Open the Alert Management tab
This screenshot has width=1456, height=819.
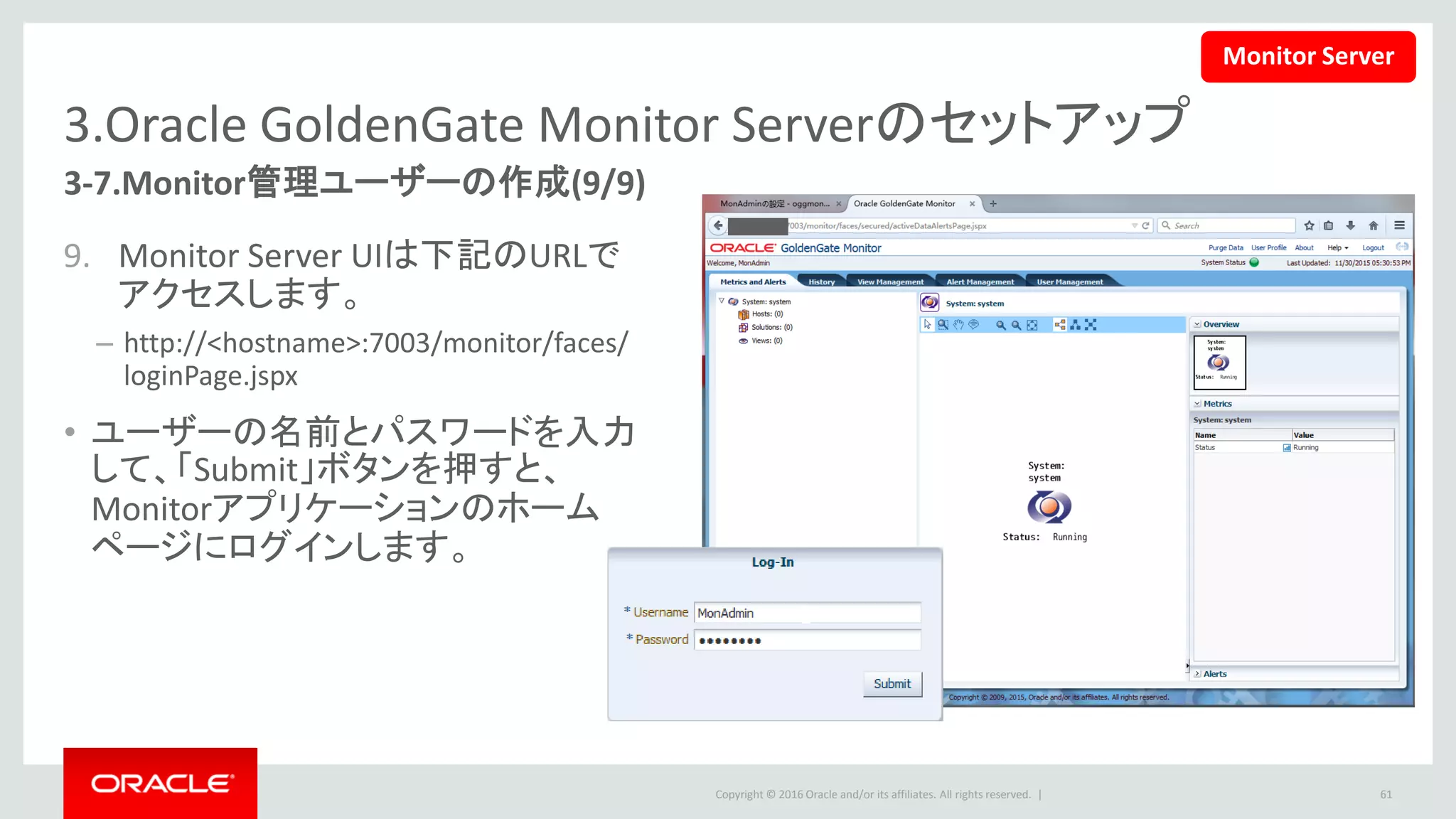[x=980, y=282]
